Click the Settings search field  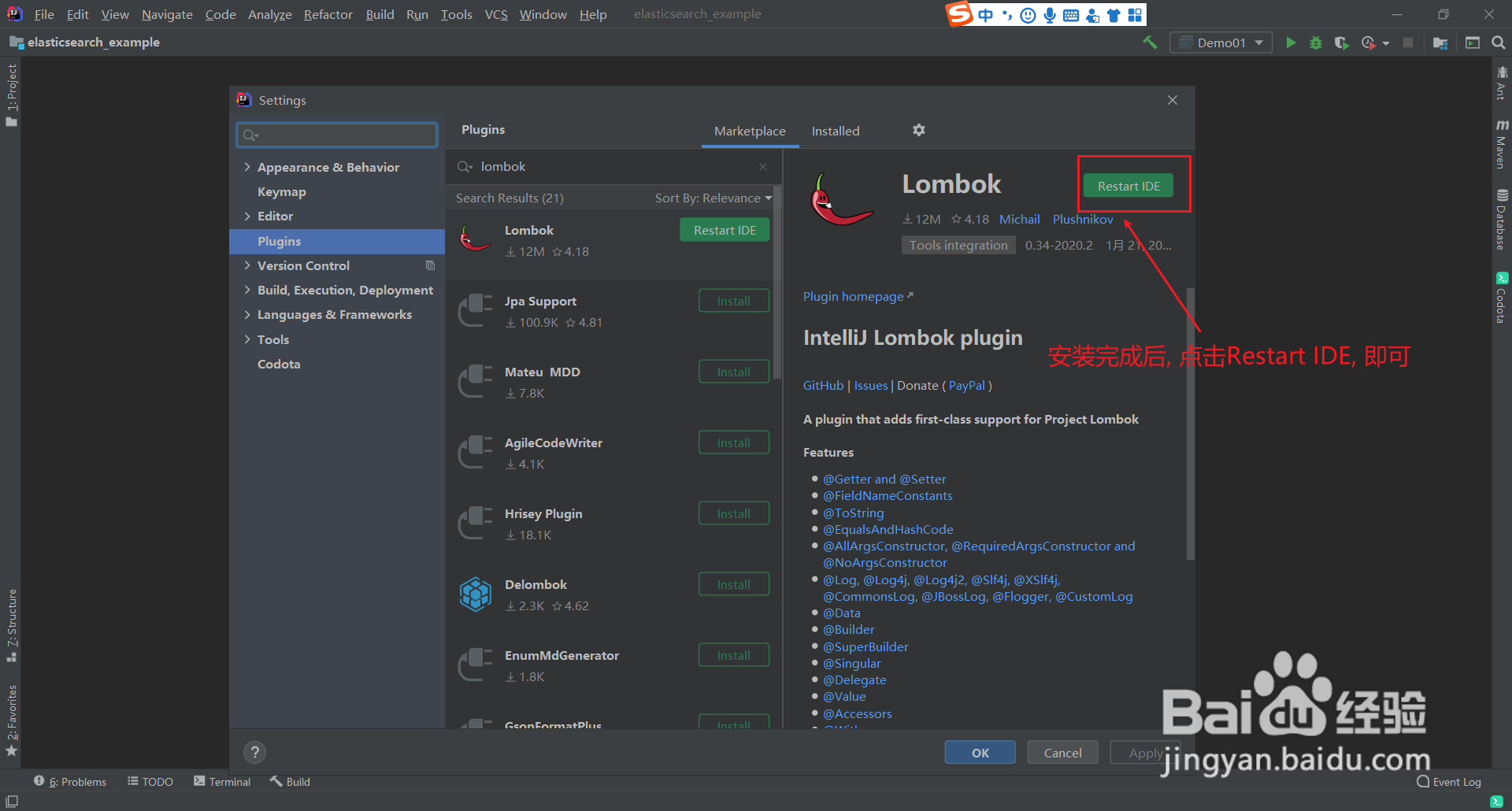[x=337, y=135]
